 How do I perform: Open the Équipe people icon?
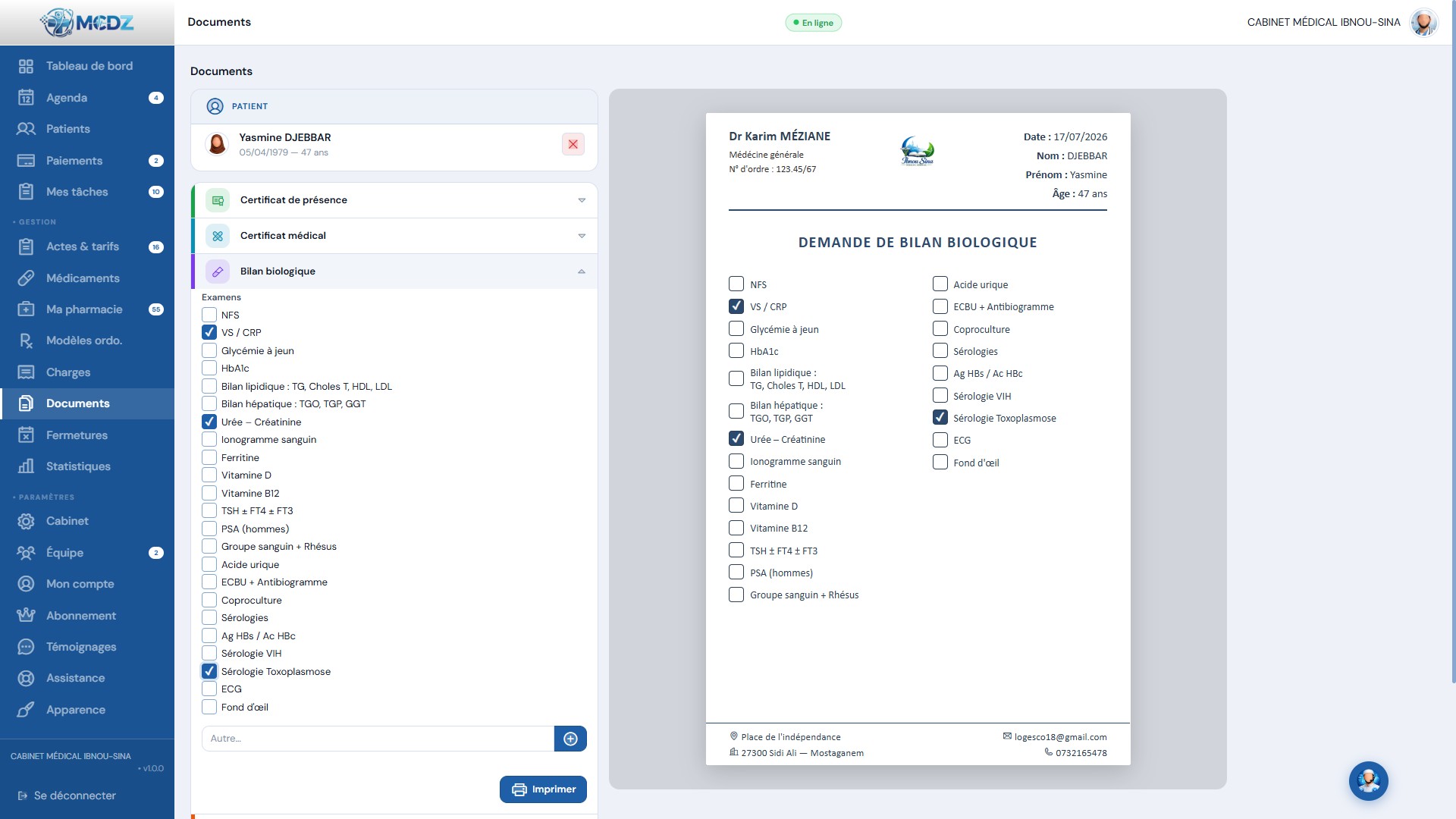click(x=26, y=553)
